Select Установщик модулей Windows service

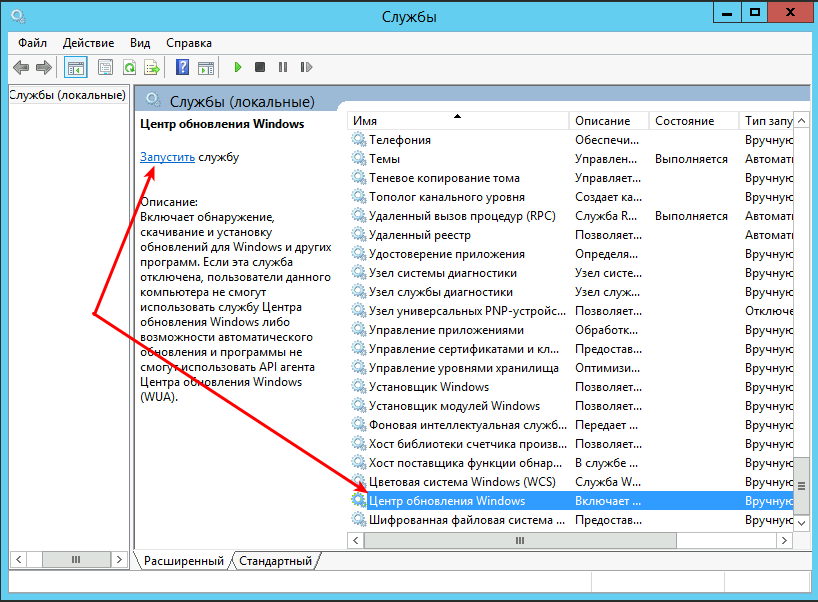(x=571, y=406)
